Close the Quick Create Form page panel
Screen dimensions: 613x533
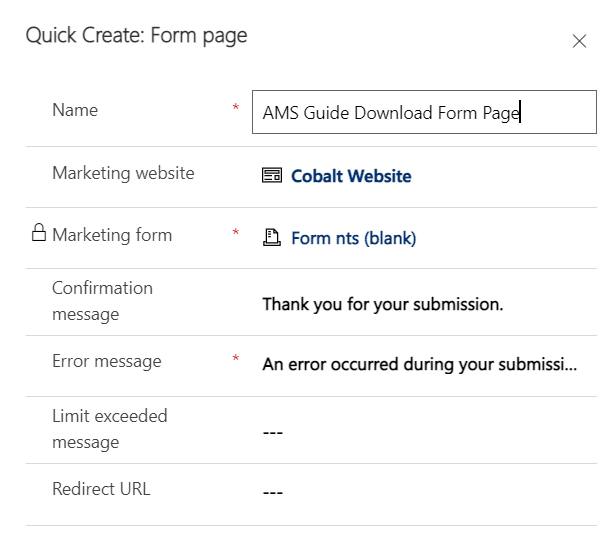[579, 41]
